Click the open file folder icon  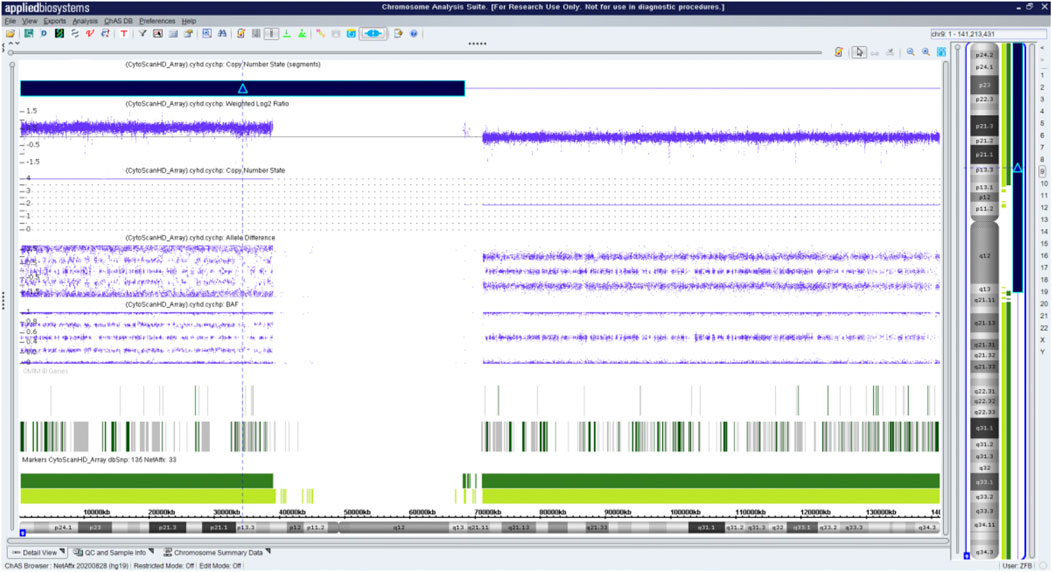click(10, 34)
